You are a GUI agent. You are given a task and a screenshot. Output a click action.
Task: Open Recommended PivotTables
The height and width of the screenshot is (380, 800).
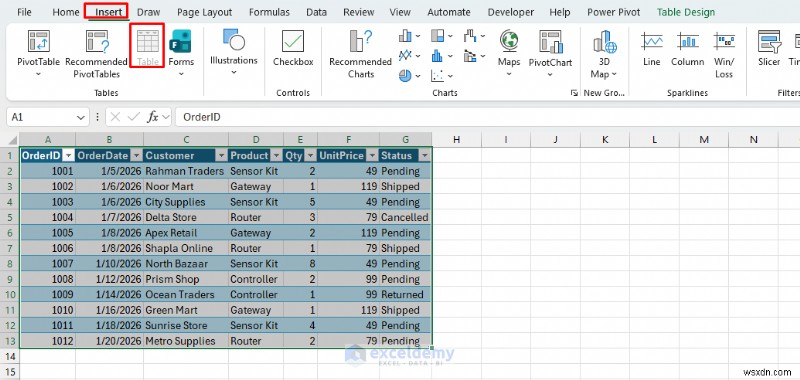[x=96, y=55]
